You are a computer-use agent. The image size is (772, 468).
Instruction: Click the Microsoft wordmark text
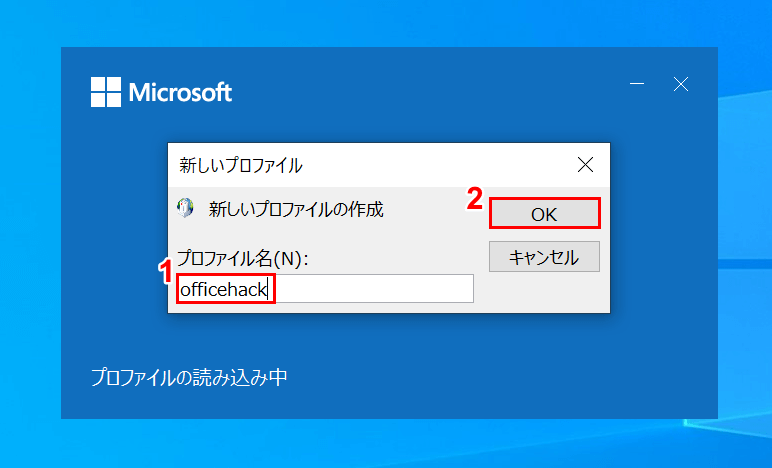click(x=180, y=93)
